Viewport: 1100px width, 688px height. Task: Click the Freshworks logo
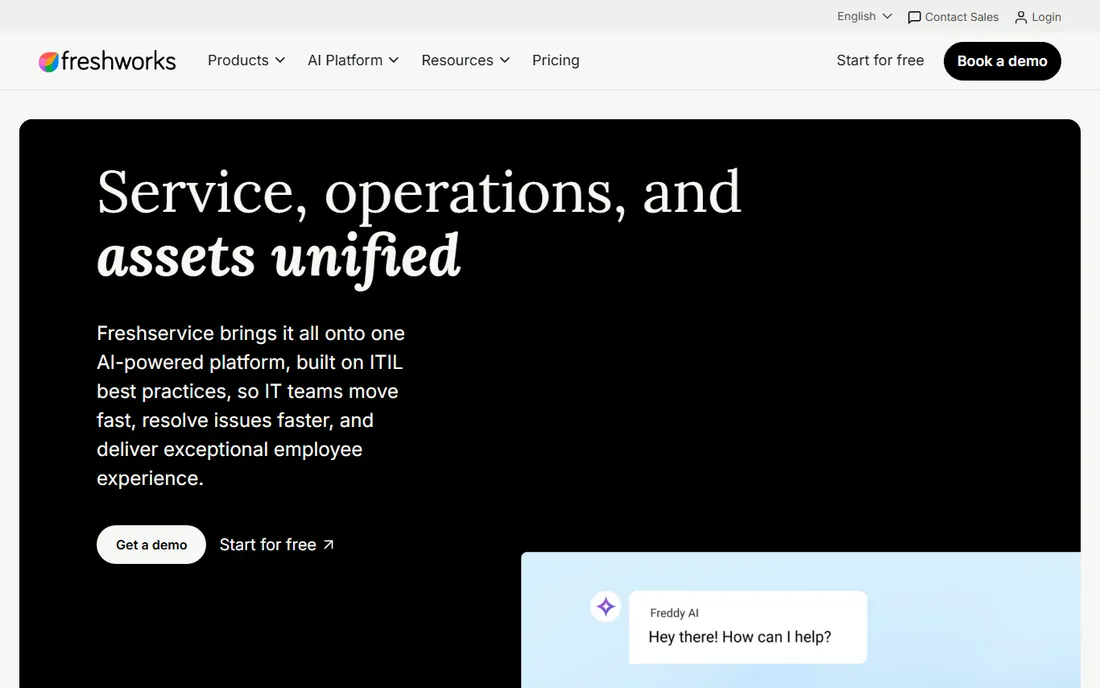click(x=107, y=61)
